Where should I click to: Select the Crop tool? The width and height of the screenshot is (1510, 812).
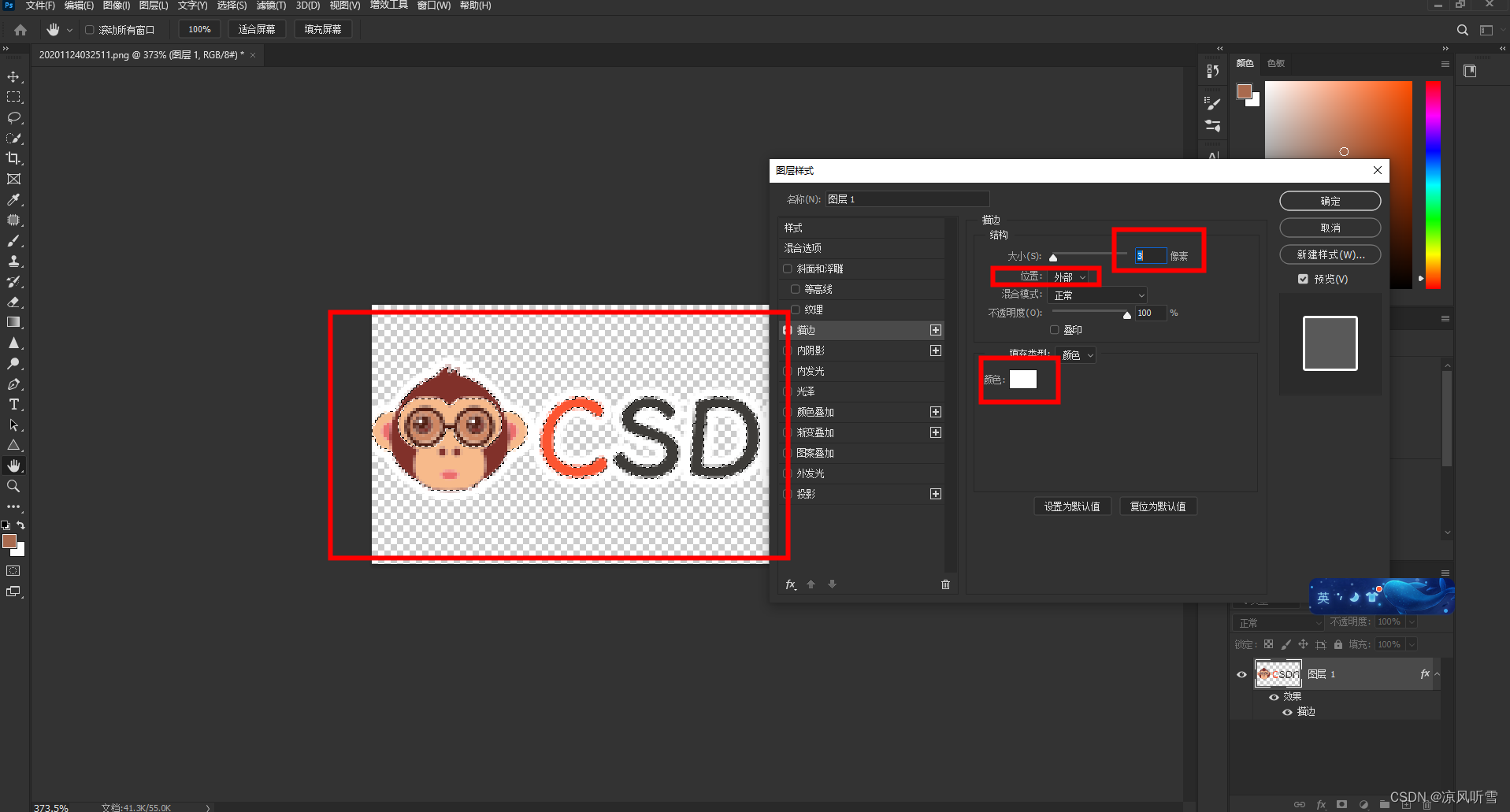tap(13, 158)
